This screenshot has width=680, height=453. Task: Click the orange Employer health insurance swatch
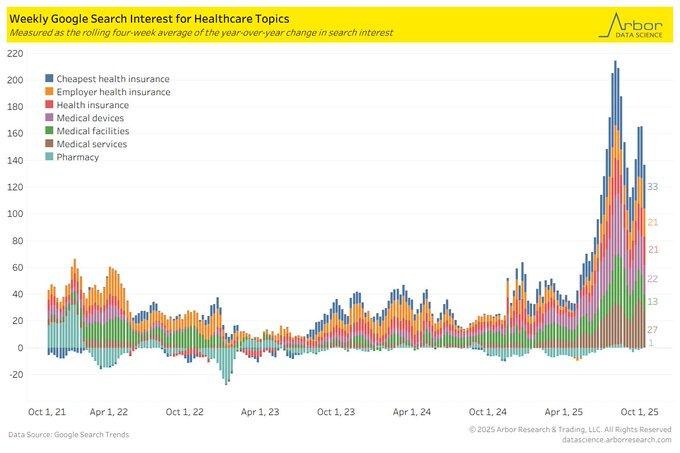tap(49, 92)
